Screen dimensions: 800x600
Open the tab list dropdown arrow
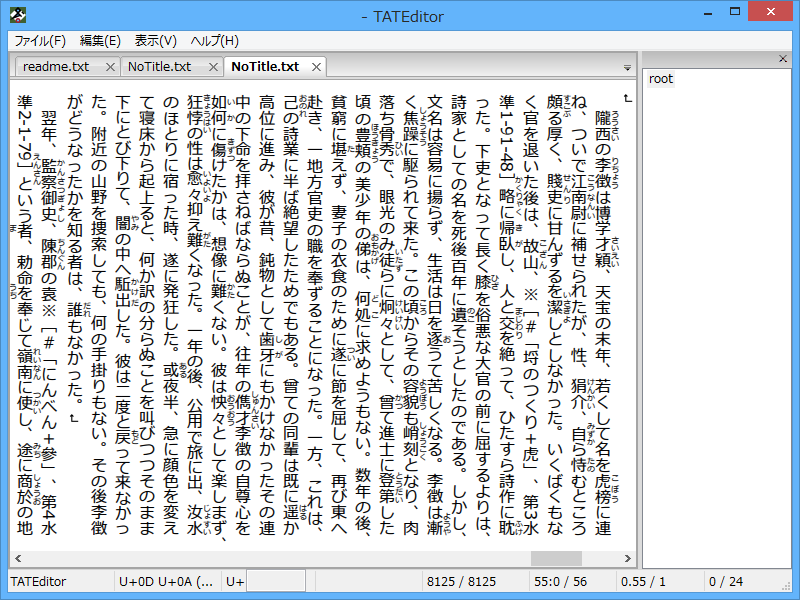point(628,67)
